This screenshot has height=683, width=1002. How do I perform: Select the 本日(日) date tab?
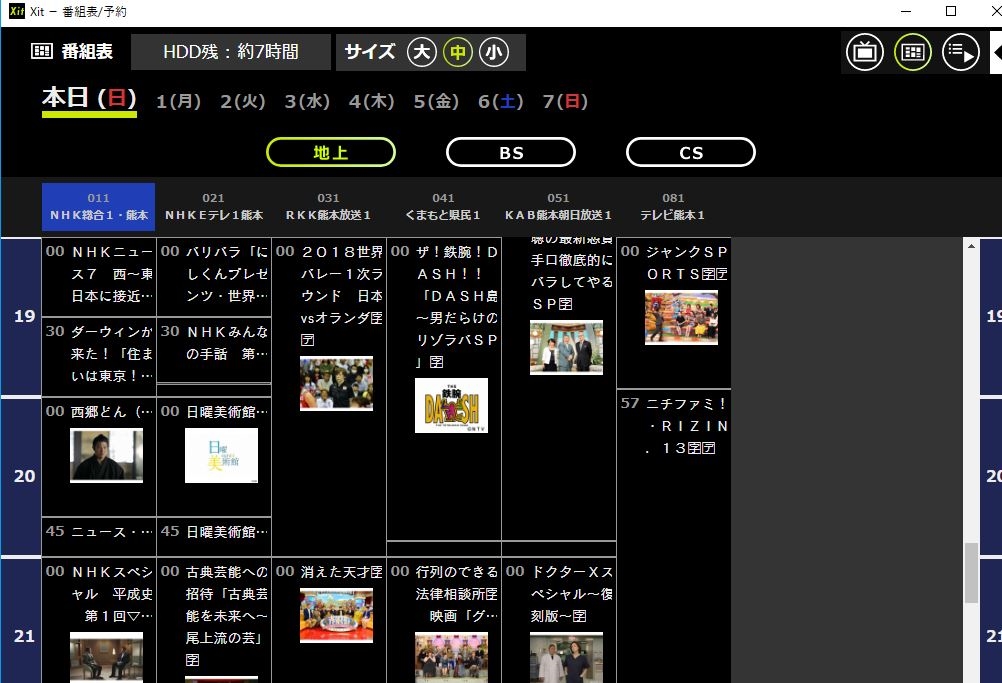[89, 100]
